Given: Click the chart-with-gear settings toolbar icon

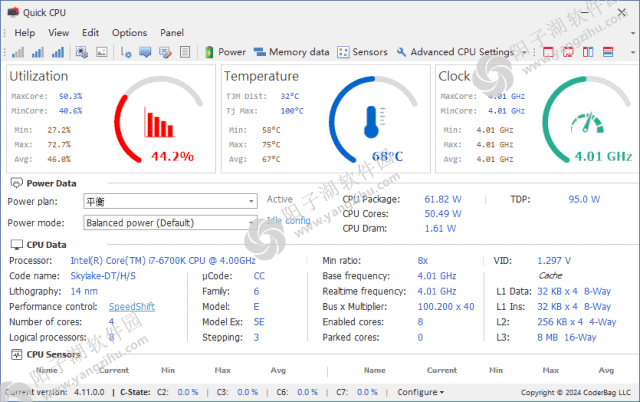Looking at the screenshot, I should [126, 52].
